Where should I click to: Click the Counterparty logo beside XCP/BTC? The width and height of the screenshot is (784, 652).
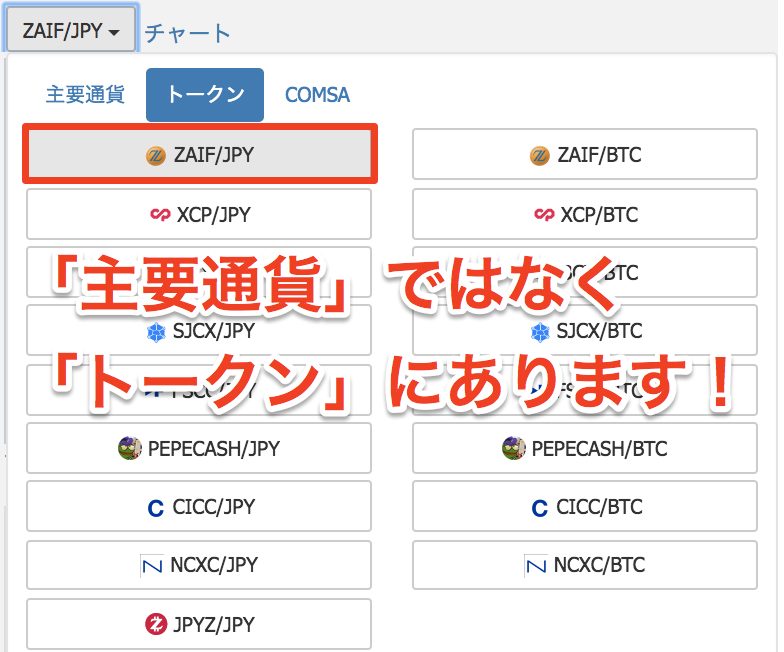[544, 214]
